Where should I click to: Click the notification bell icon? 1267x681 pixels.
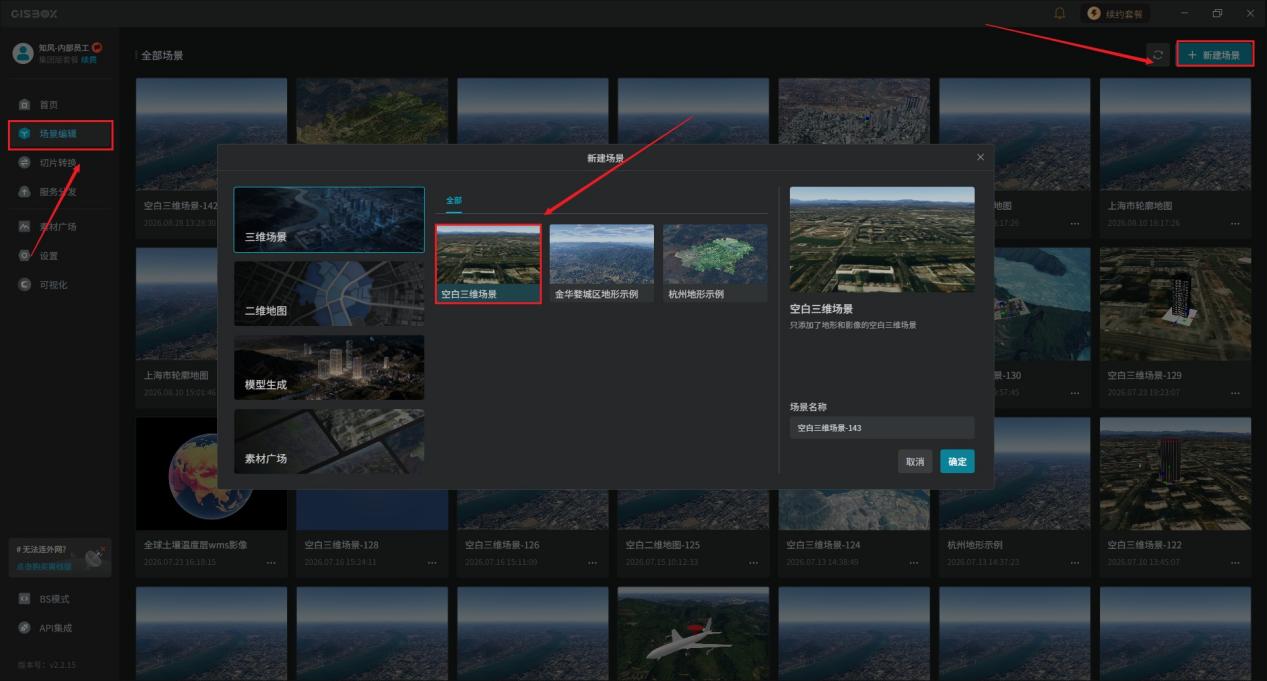tap(1060, 13)
